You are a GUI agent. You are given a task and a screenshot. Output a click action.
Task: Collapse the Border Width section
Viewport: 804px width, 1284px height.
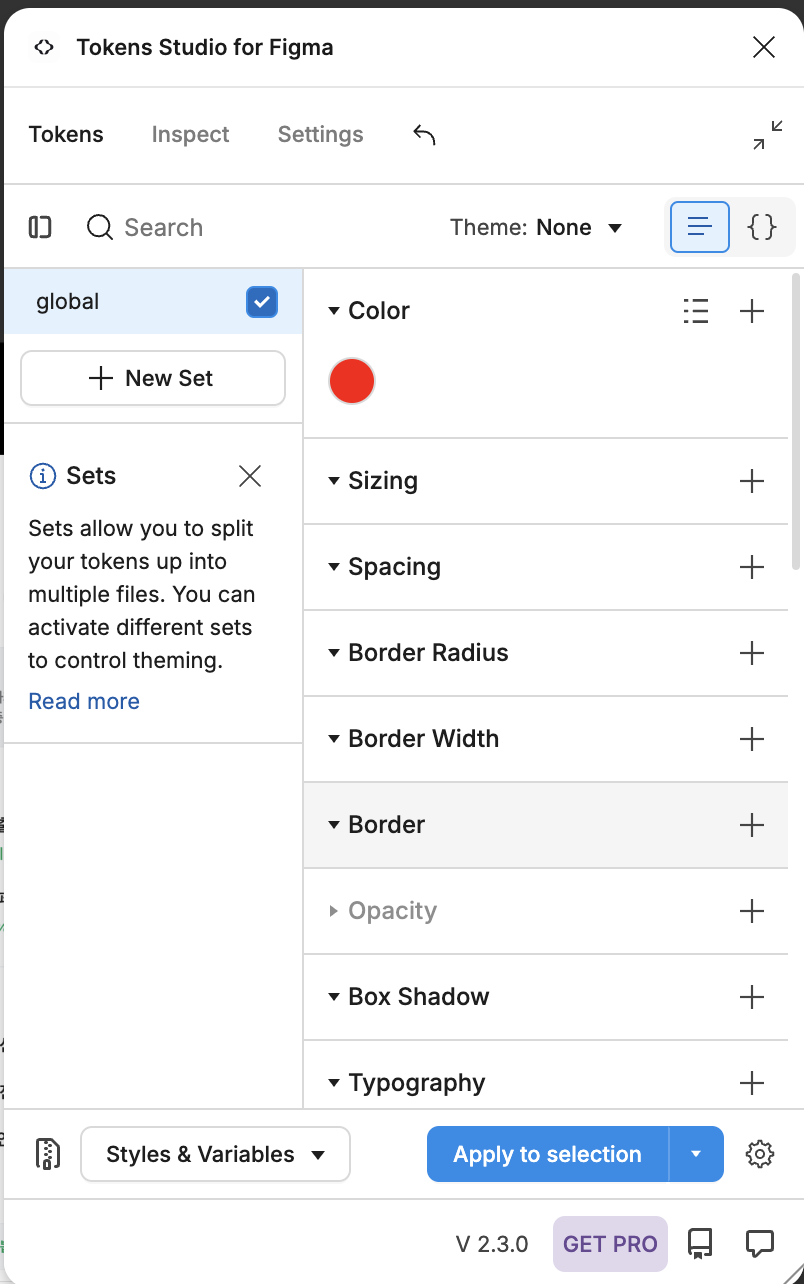[334, 739]
